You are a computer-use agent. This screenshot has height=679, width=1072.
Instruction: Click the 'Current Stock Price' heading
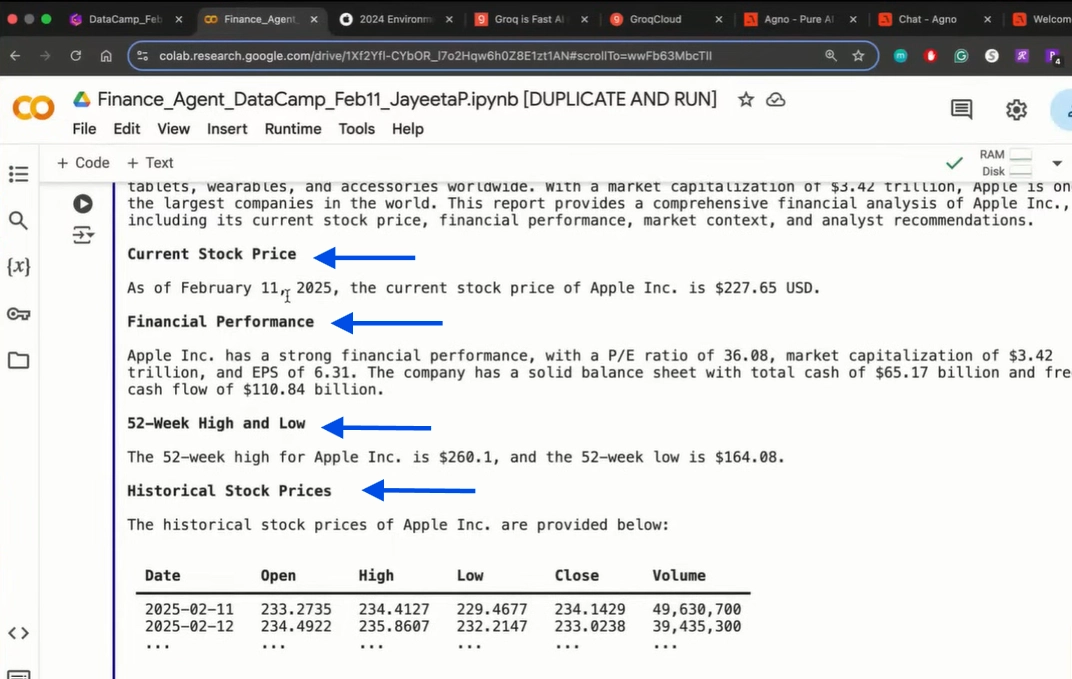pyautogui.click(x=212, y=254)
